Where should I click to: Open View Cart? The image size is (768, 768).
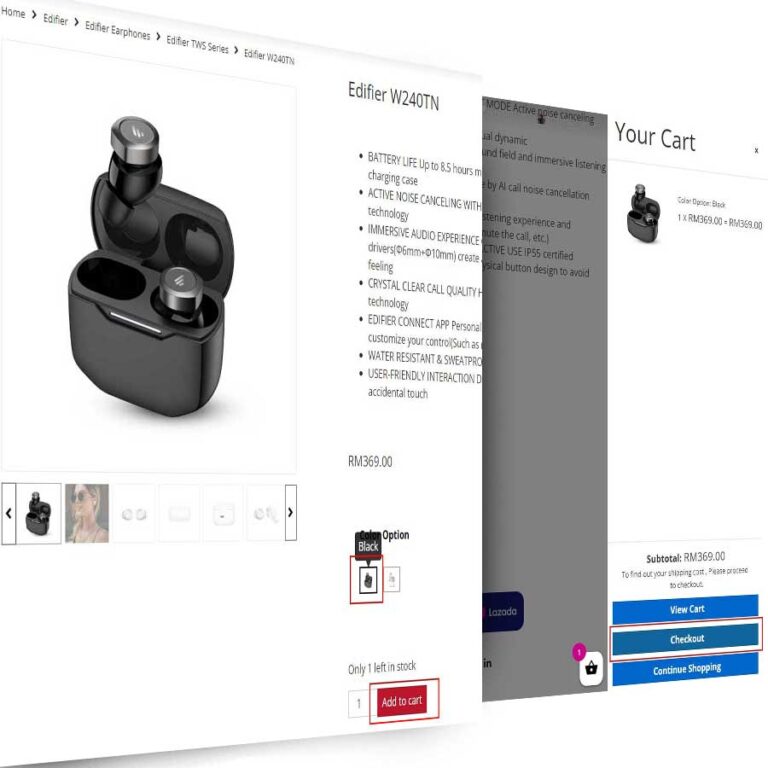(686, 609)
